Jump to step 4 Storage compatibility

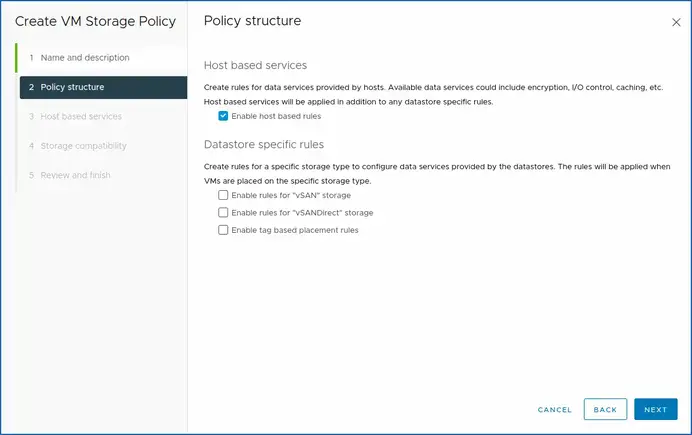[x=83, y=146]
